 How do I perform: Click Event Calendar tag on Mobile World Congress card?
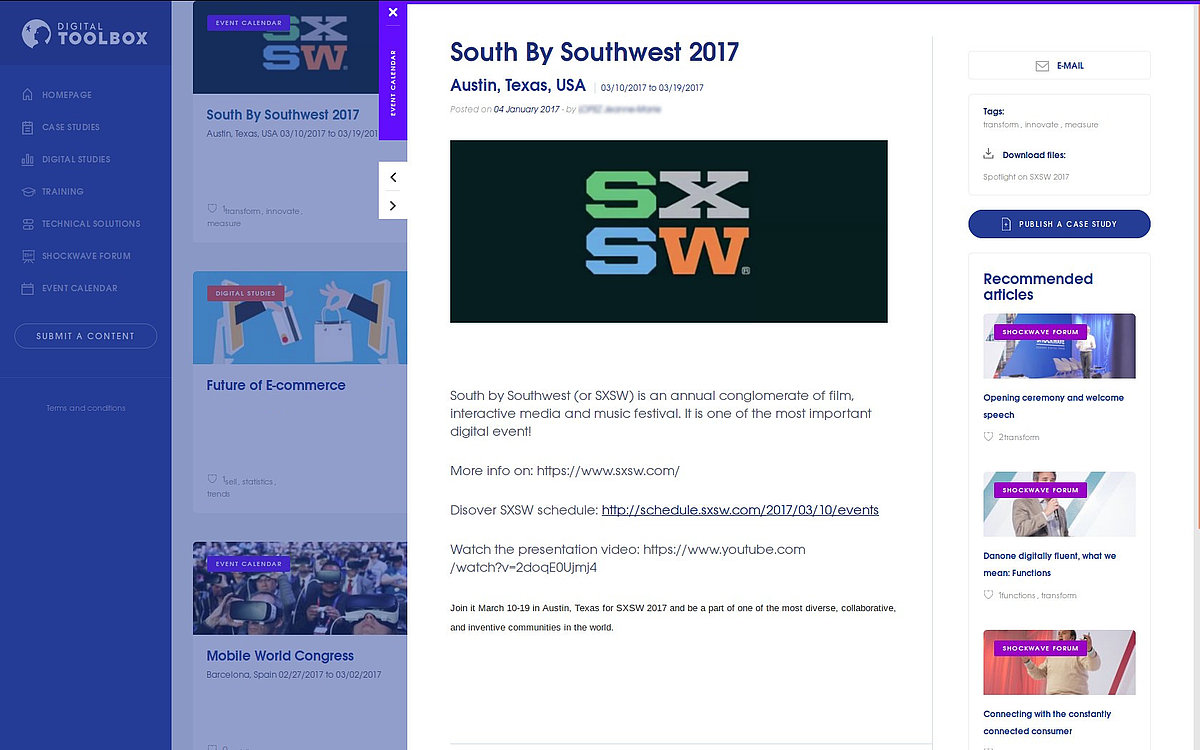point(248,564)
